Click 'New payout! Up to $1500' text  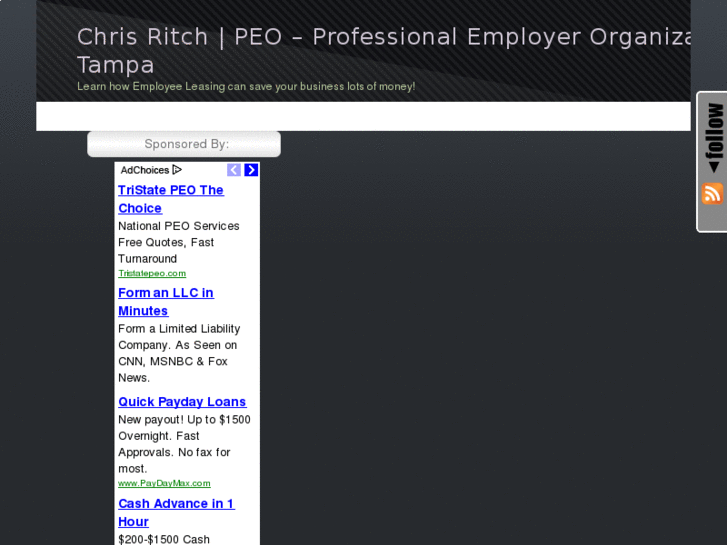coord(184,420)
